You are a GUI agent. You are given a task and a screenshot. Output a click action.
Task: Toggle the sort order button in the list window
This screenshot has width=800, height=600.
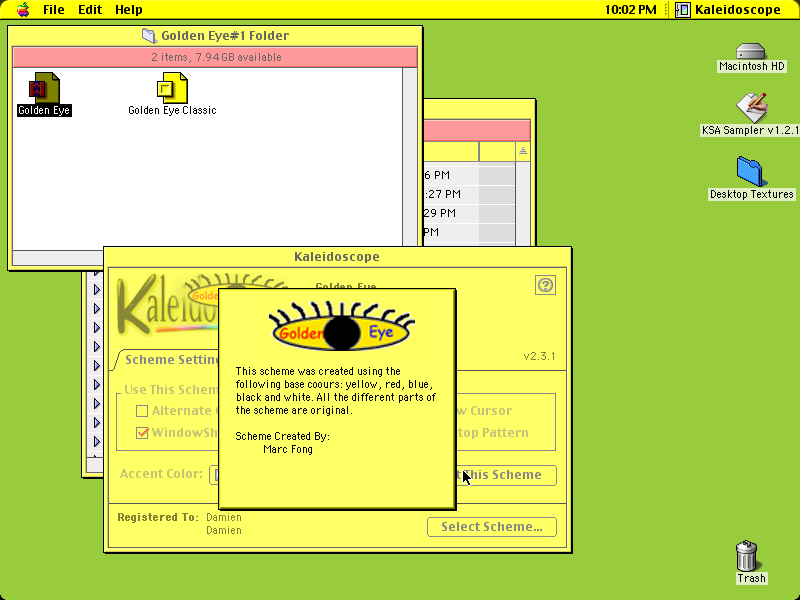pos(523,151)
